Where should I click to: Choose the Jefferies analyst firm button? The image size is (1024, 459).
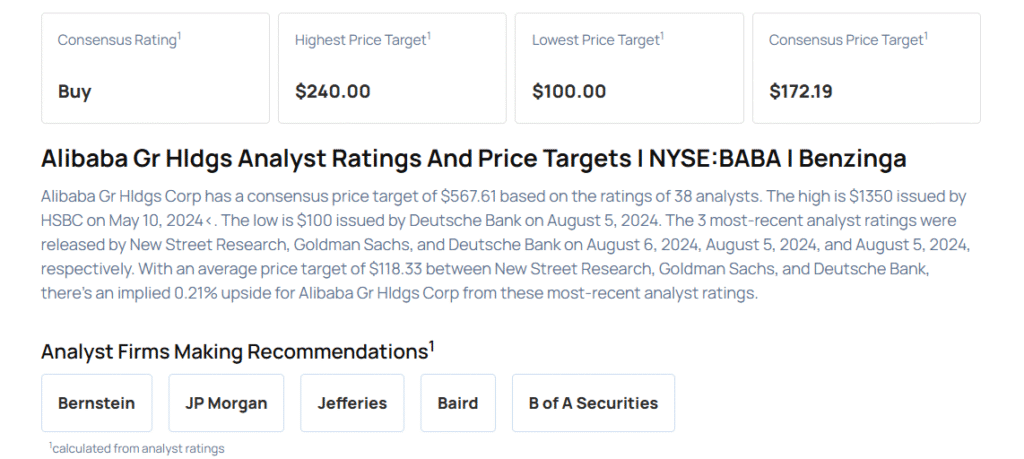[352, 403]
